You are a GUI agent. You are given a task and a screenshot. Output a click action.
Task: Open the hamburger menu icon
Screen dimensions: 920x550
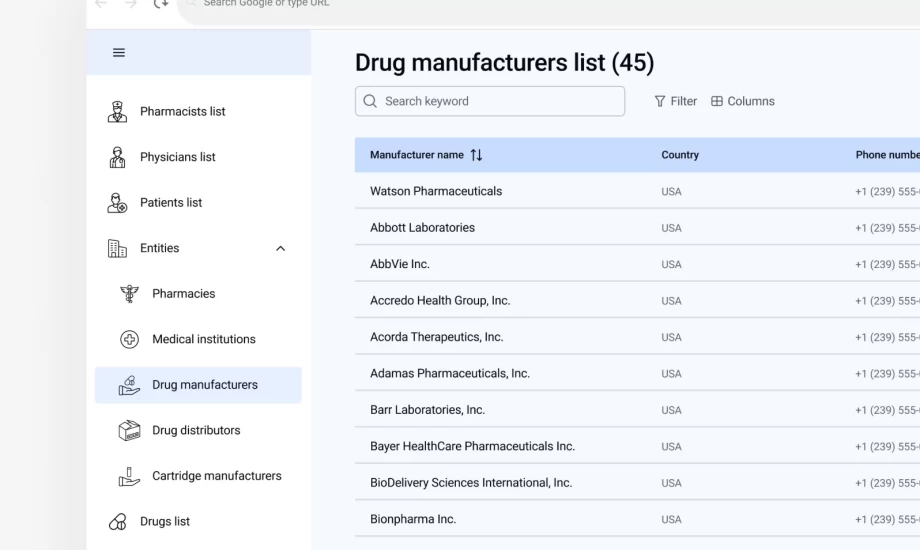pyautogui.click(x=119, y=53)
